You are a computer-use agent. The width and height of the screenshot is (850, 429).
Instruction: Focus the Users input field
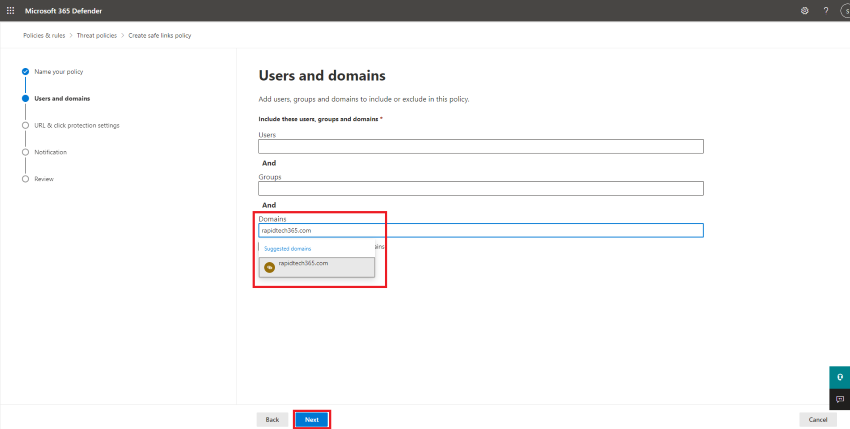[480, 146]
